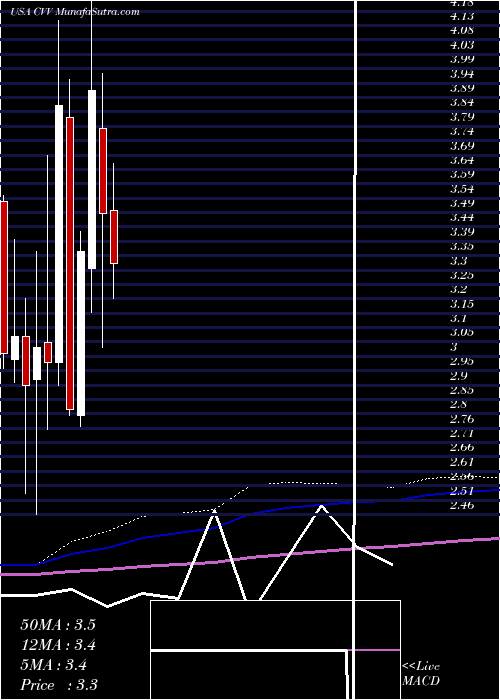This screenshot has height=700, width=500.
Task: Select the 3.69 price axis label
Action: tap(462, 146)
